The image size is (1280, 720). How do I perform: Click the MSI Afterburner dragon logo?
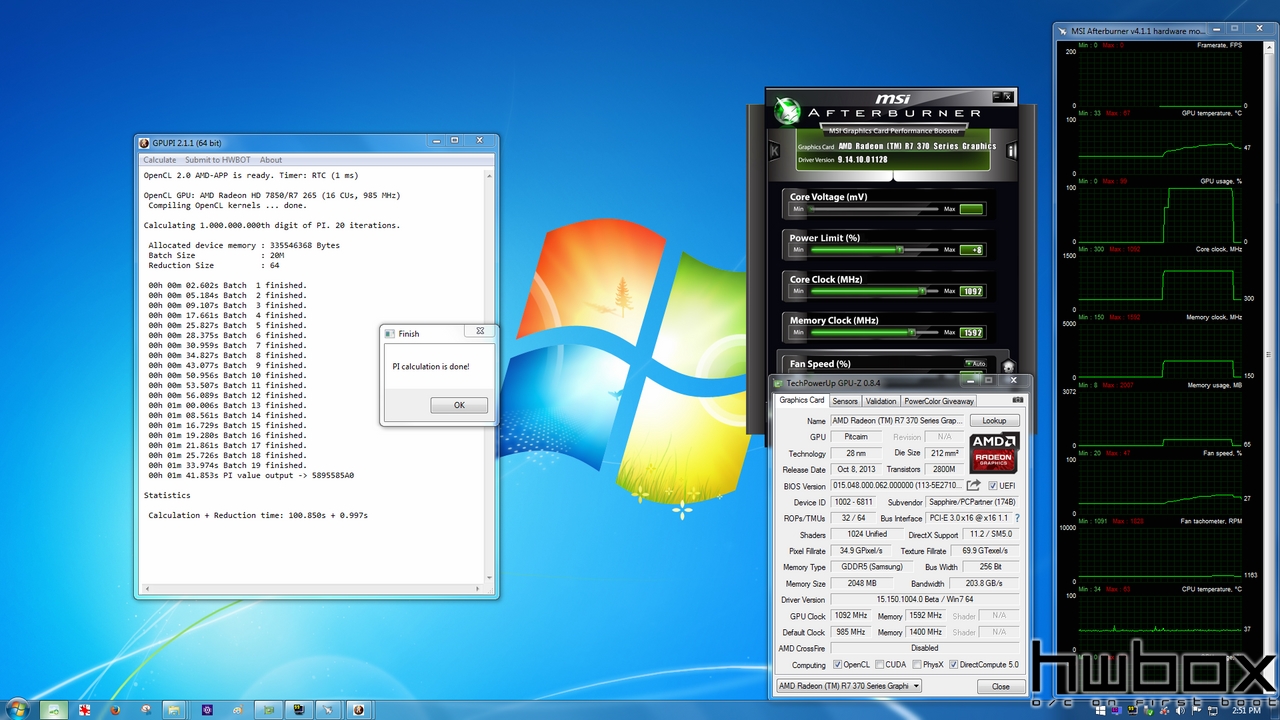787,110
